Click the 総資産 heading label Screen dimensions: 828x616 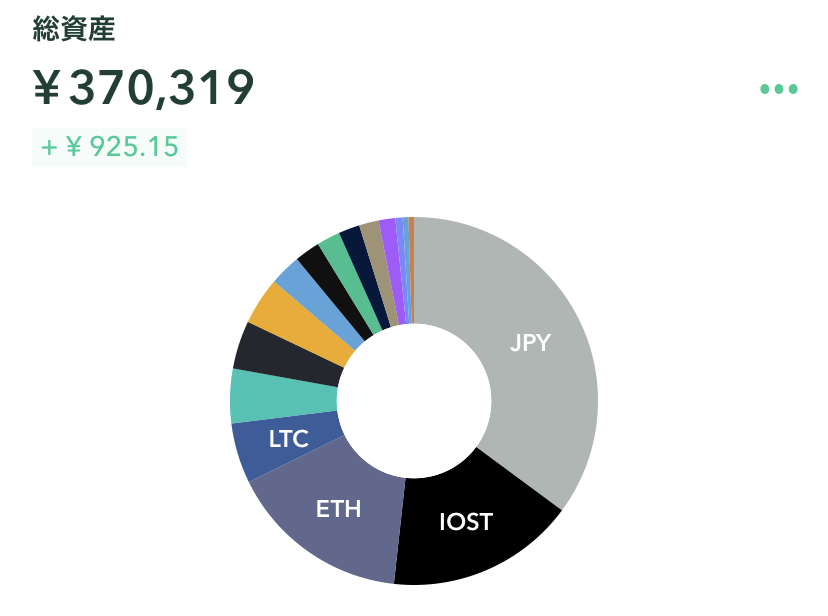tap(74, 29)
